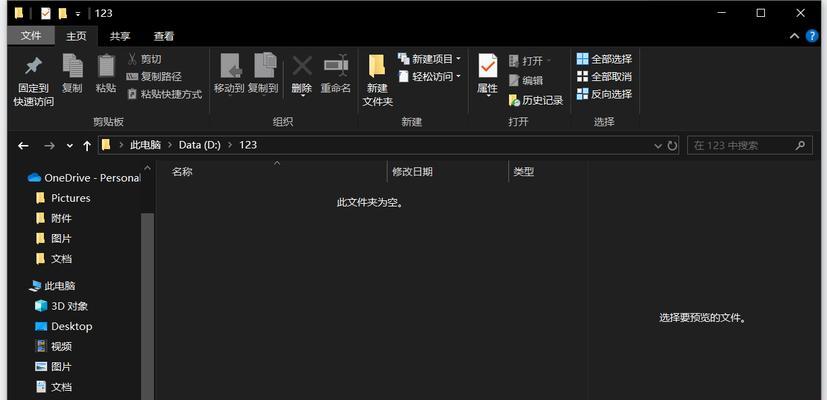The image size is (827, 400).
Task: Click Select none (全部取消)
Action: coord(604,77)
